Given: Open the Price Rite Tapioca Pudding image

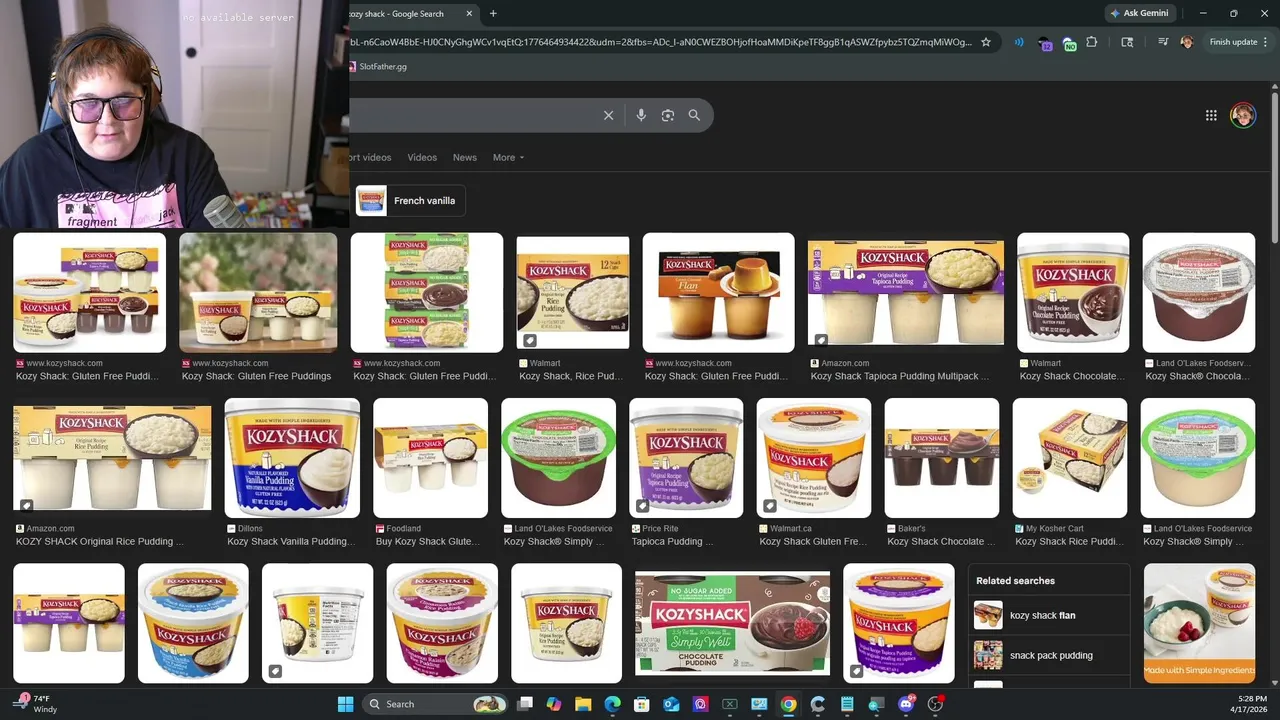Looking at the screenshot, I should point(686,458).
